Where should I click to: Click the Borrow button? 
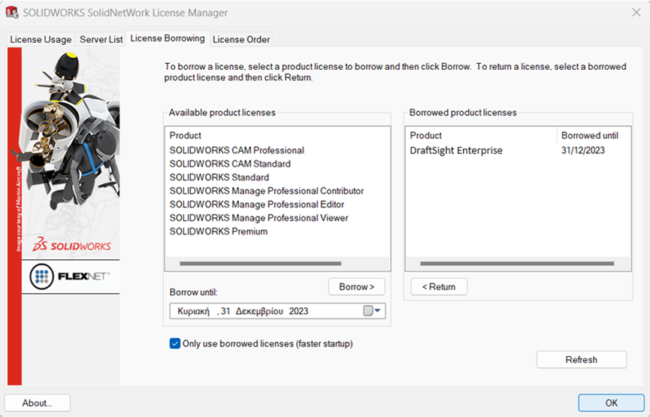click(x=356, y=287)
